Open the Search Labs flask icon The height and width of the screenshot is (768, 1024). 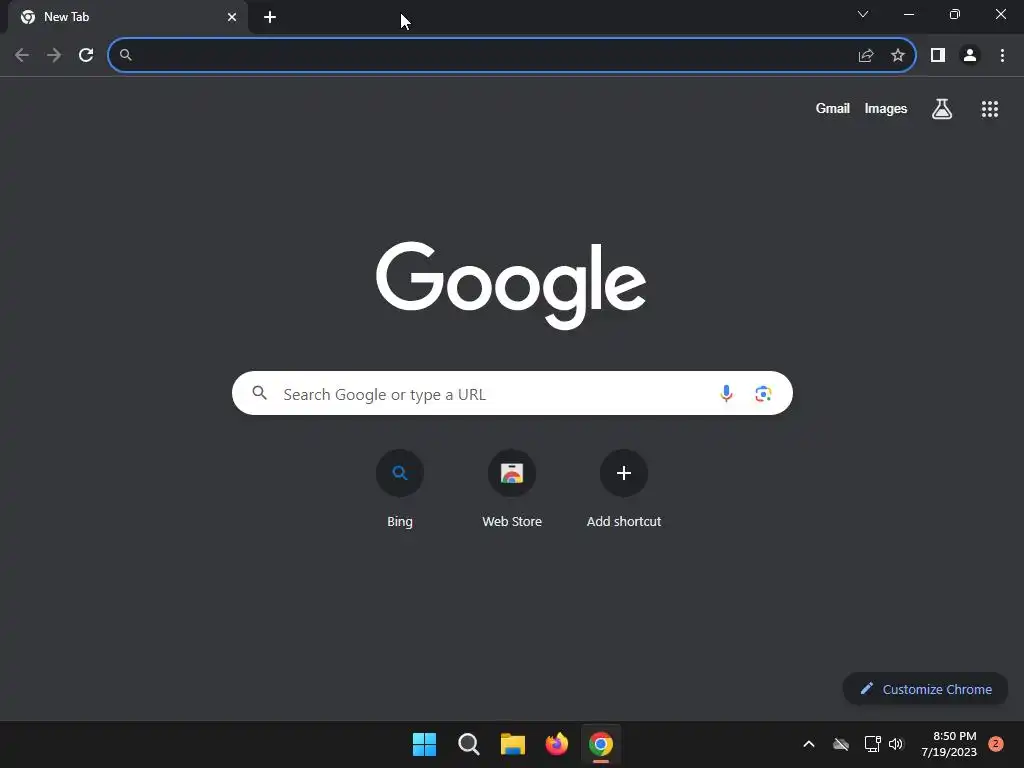click(x=942, y=109)
